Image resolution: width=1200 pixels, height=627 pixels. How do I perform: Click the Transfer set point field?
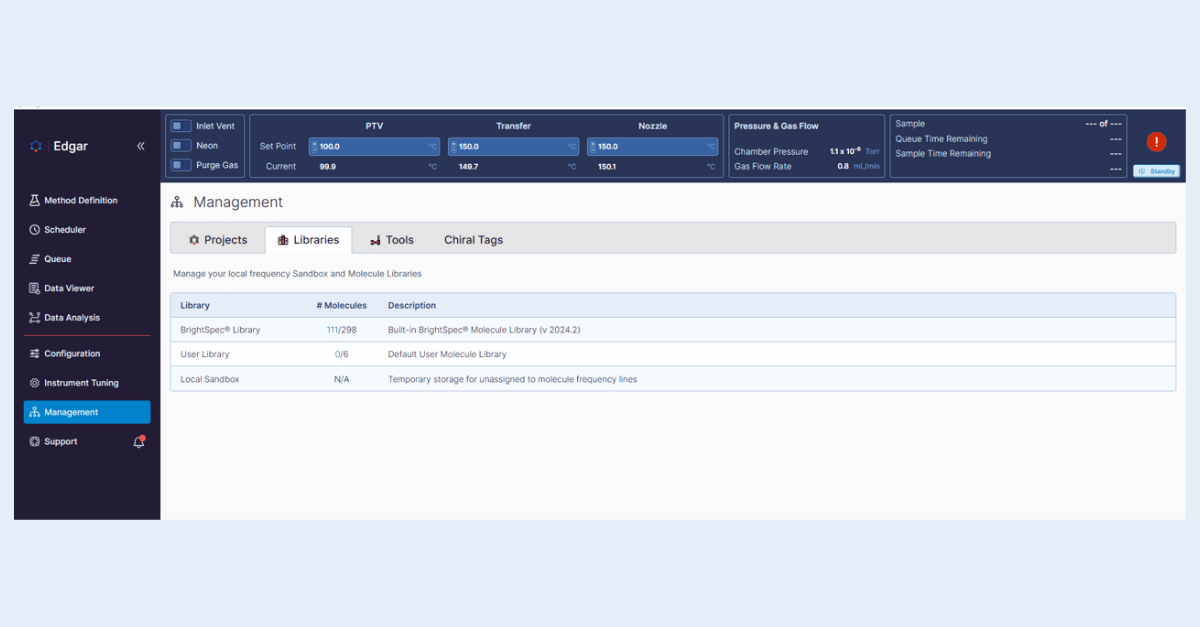click(513, 146)
